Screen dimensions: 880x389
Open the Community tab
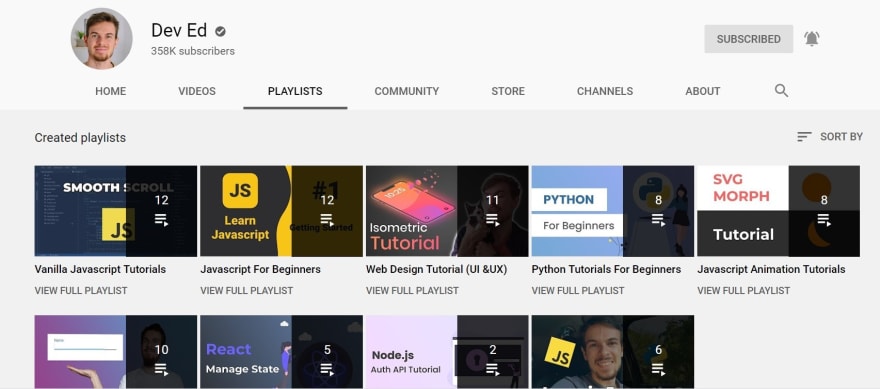[407, 91]
